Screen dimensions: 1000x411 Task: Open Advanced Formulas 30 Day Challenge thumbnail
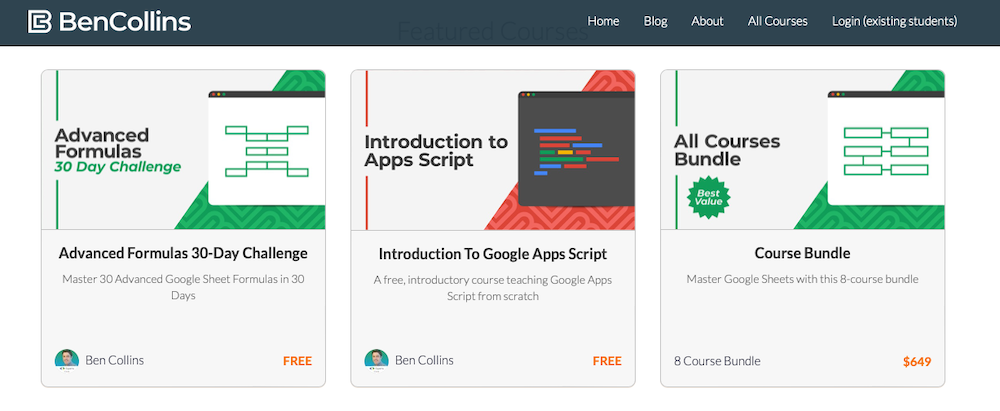183,149
